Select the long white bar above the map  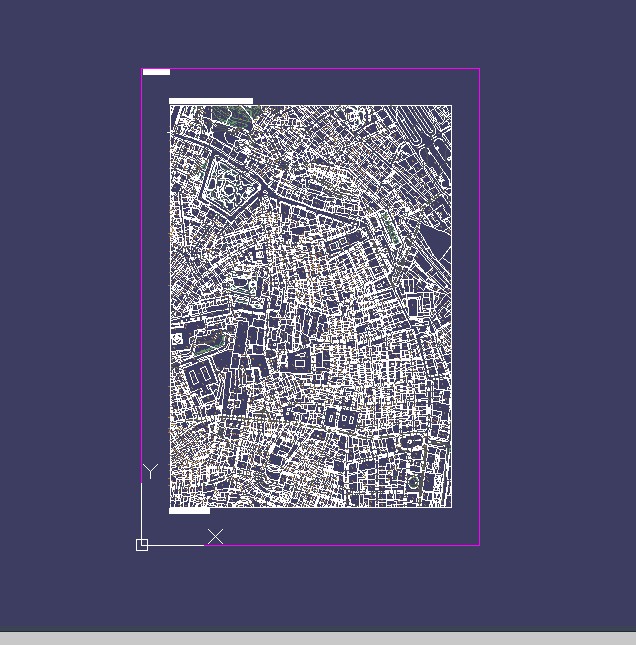[x=210, y=101]
